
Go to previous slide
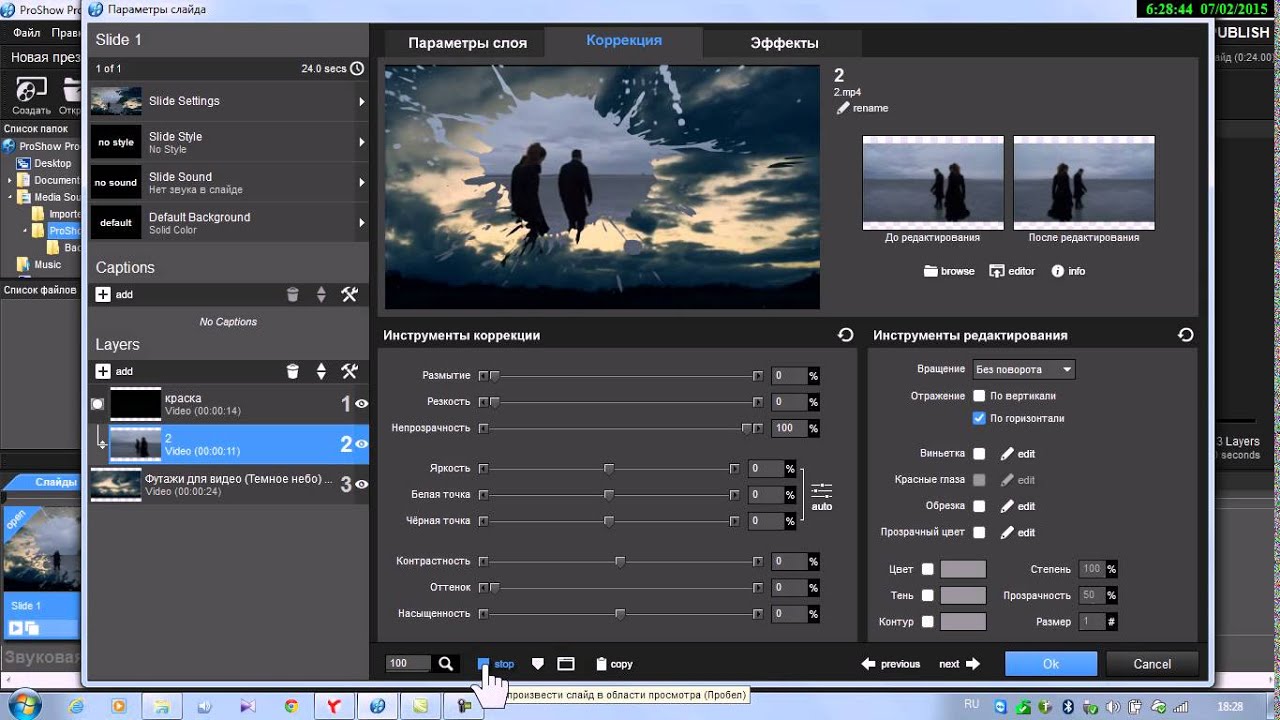click(890, 664)
